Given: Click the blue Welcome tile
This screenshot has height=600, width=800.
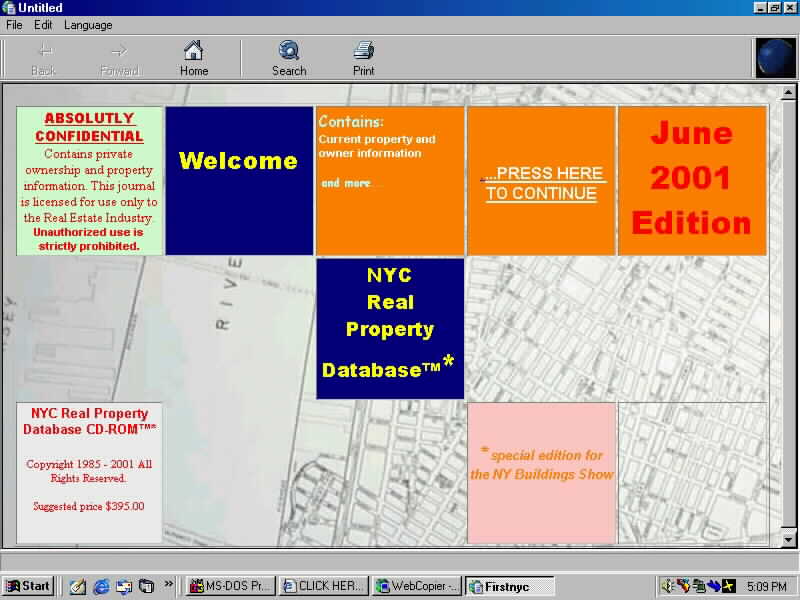Looking at the screenshot, I should 239,180.
